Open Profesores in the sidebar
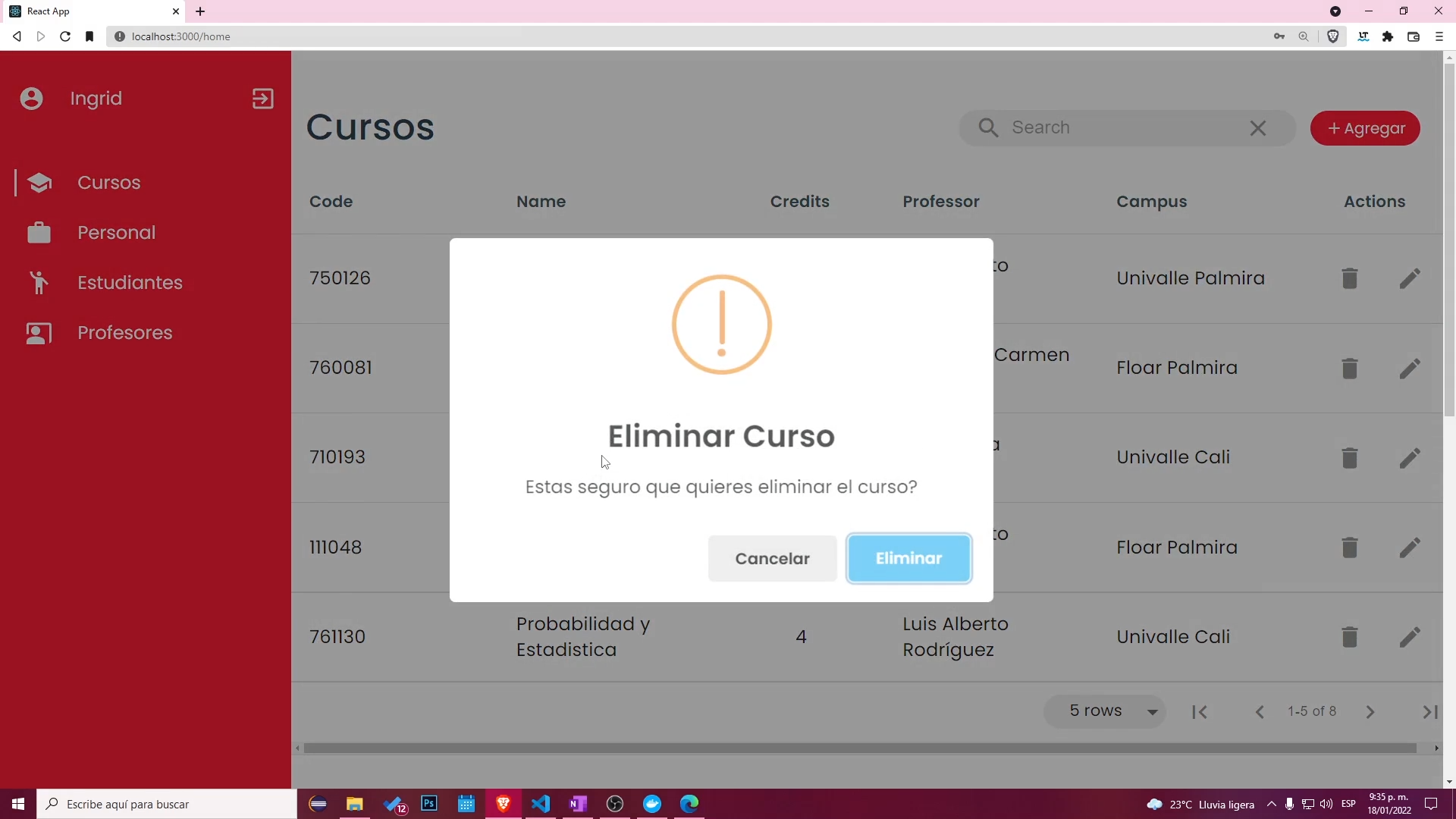Screen dimensions: 1456x819 pos(124,333)
